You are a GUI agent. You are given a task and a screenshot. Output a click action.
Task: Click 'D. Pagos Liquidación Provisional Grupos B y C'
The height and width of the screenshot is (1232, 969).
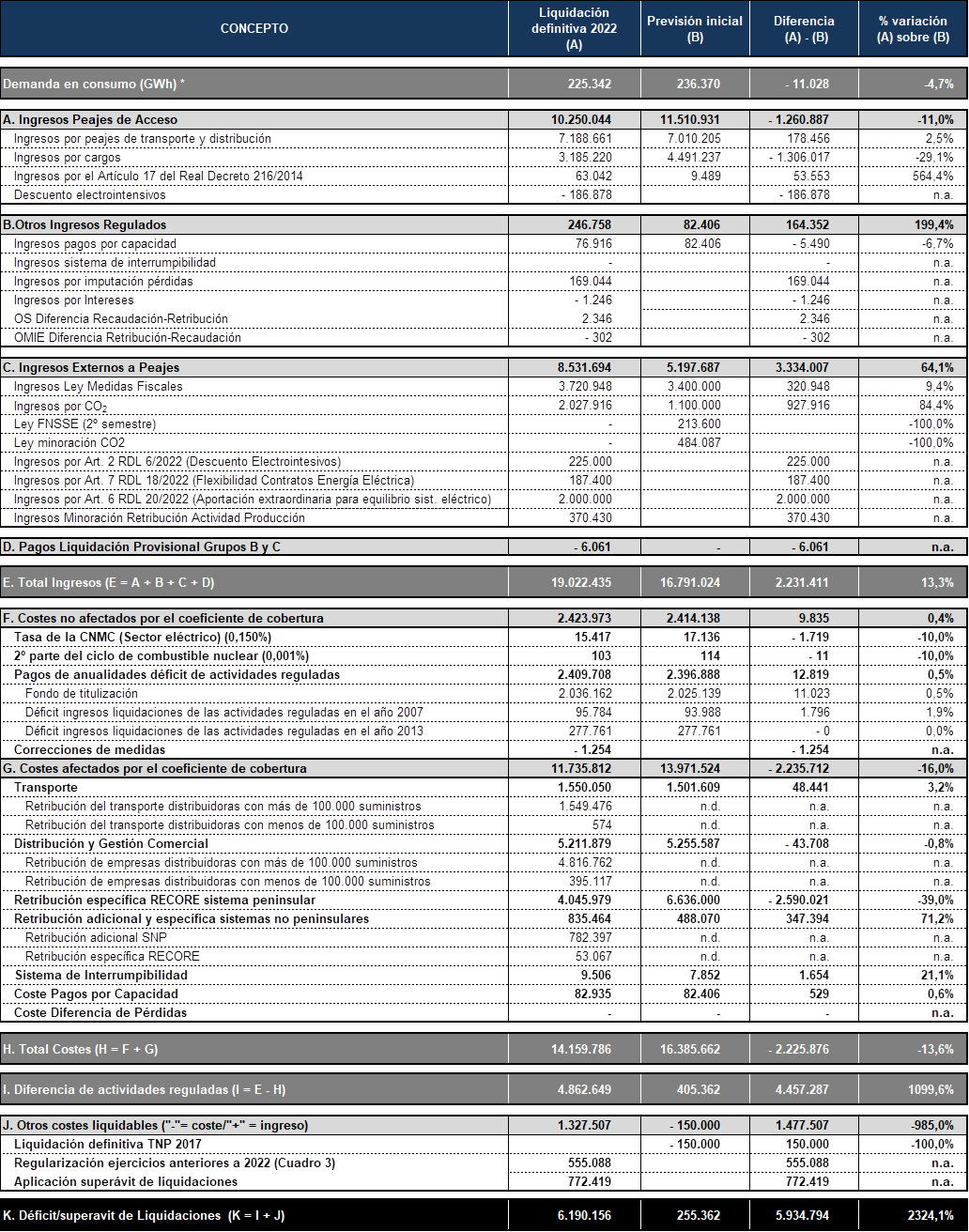(x=142, y=547)
